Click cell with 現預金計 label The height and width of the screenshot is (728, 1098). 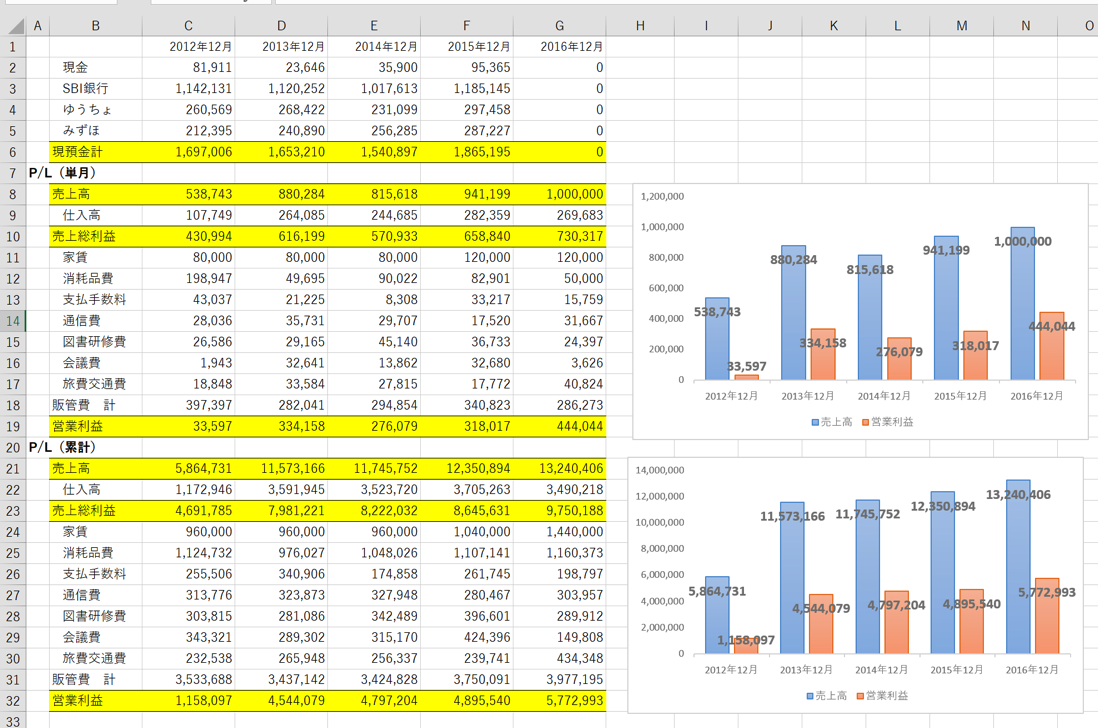pos(95,152)
